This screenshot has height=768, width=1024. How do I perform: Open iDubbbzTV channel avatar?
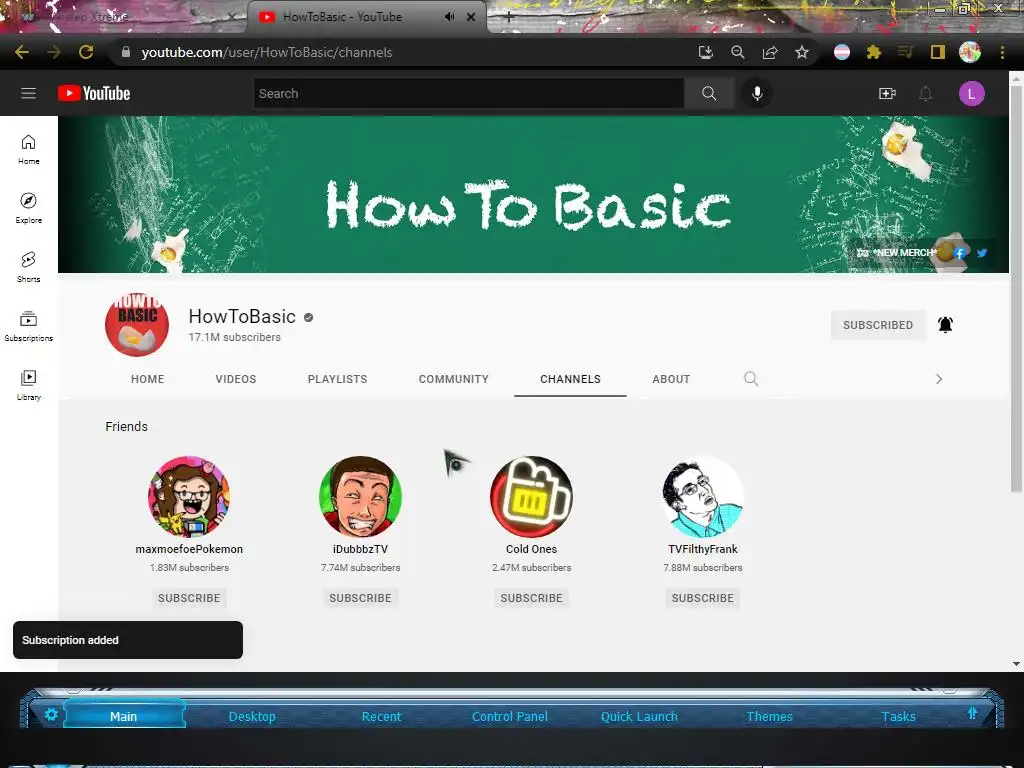(360, 496)
